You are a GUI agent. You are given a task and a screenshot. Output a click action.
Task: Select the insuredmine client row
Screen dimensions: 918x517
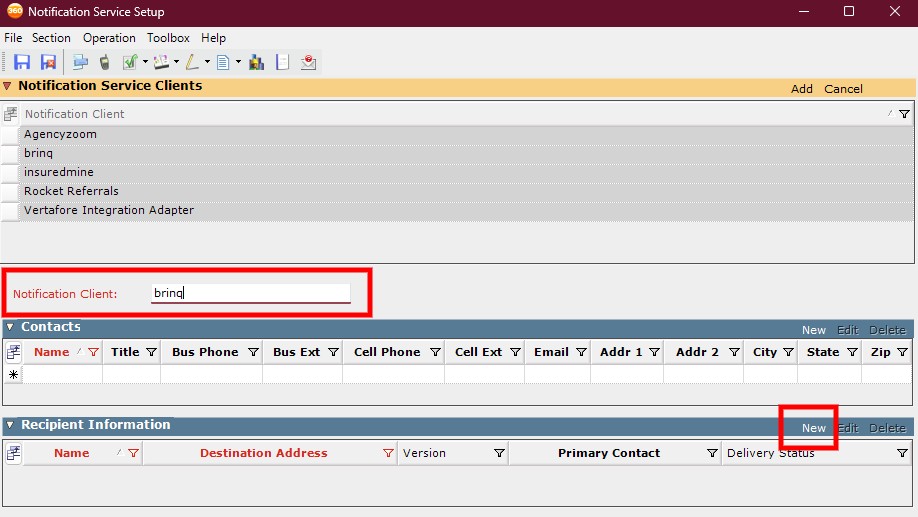pyautogui.click(x=59, y=172)
